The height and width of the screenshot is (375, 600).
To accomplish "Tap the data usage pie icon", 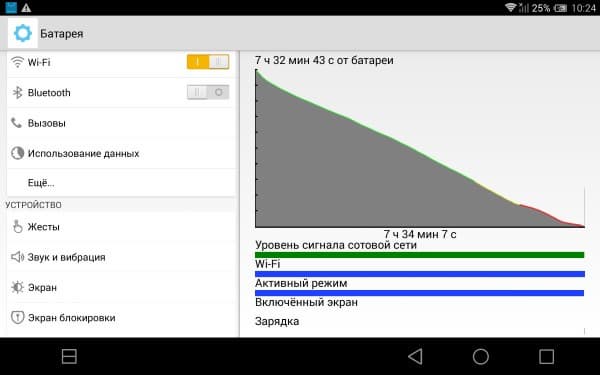I will (17, 153).
